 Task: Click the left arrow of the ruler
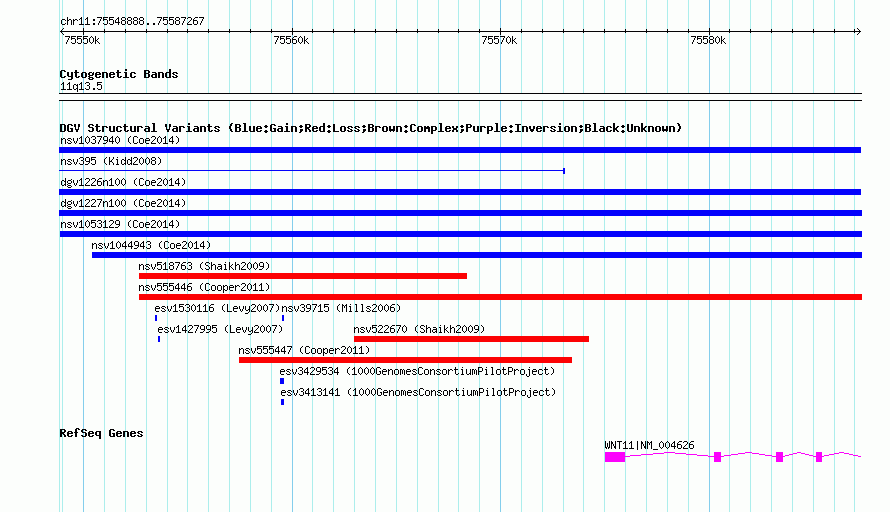click(x=62, y=32)
